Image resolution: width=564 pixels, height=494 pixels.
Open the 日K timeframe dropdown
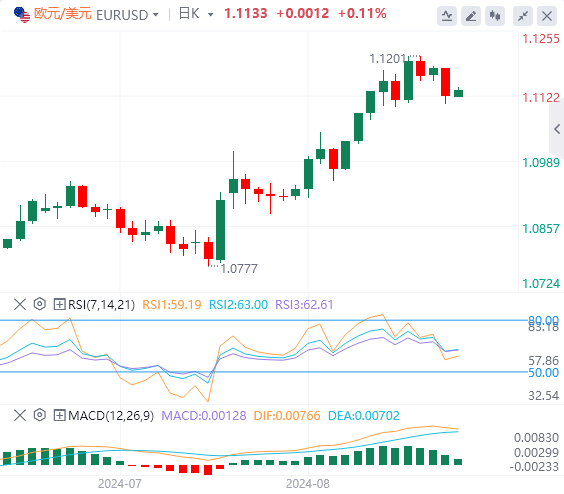click(x=196, y=14)
